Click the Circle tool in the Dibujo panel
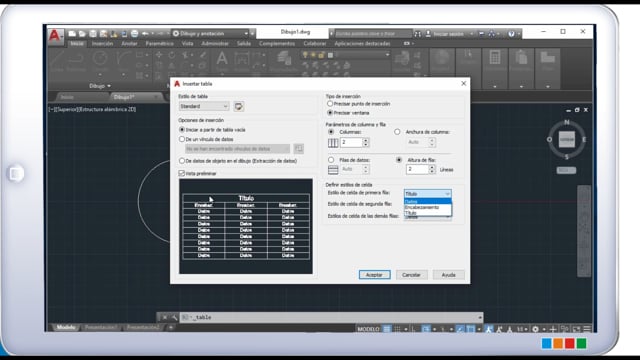This screenshot has width=640, height=360. (100, 59)
